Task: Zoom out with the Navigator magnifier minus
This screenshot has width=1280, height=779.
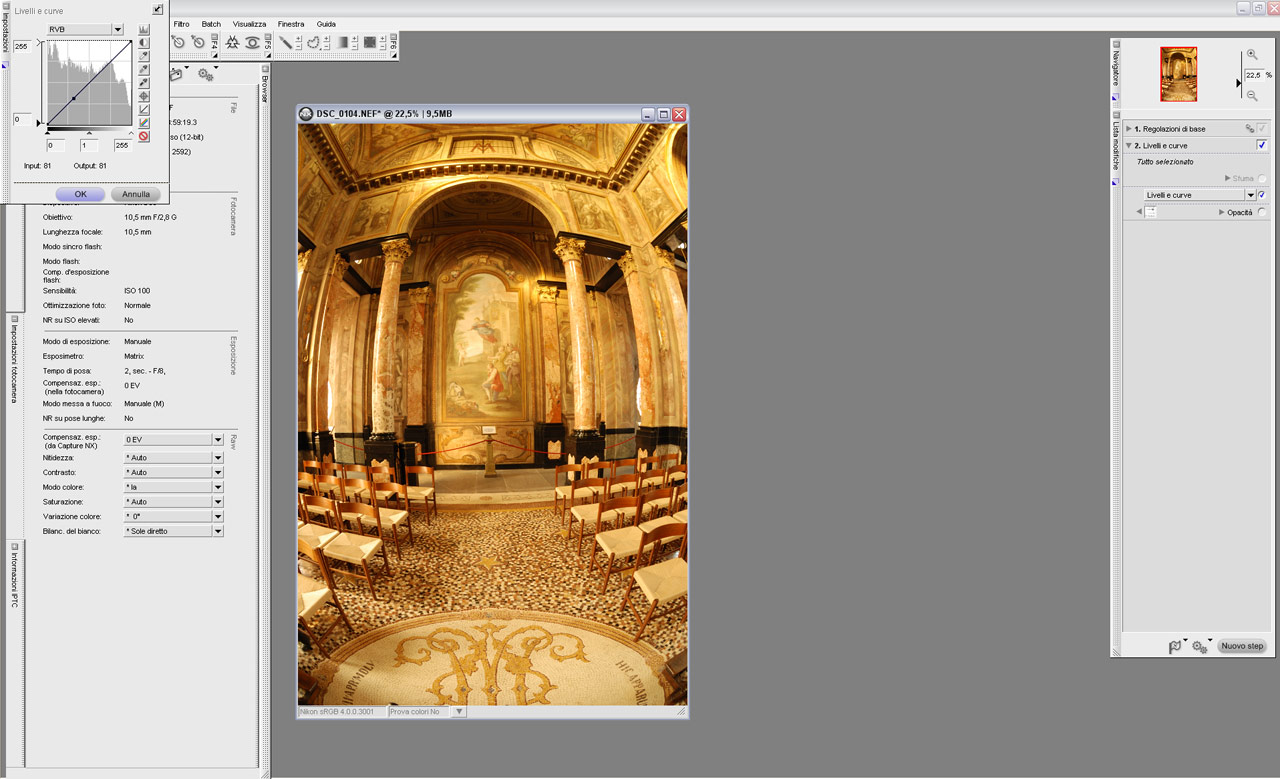Action: [x=1252, y=96]
